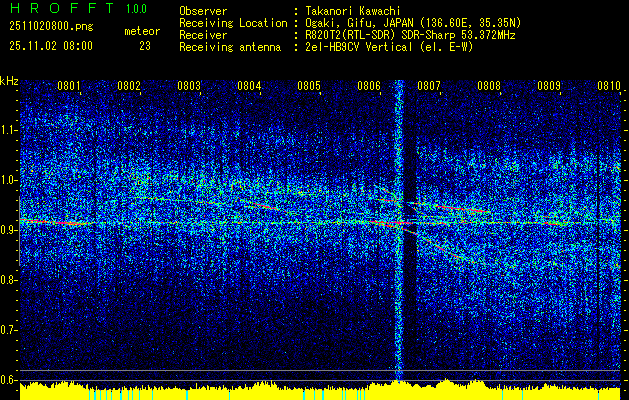Click time marker 0807
Screen dimensions: 629x400
click(x=429, y=86)
